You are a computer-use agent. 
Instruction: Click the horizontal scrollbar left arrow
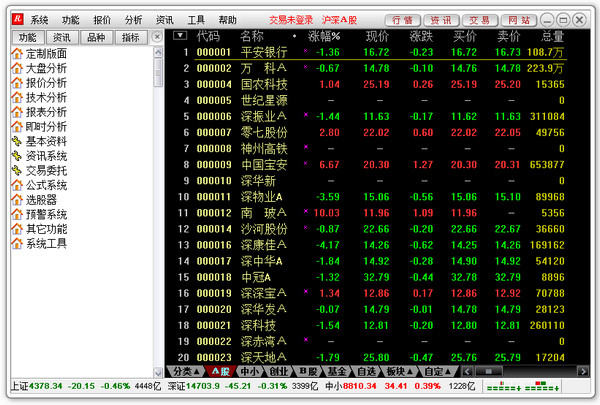(x=467, y=371)
